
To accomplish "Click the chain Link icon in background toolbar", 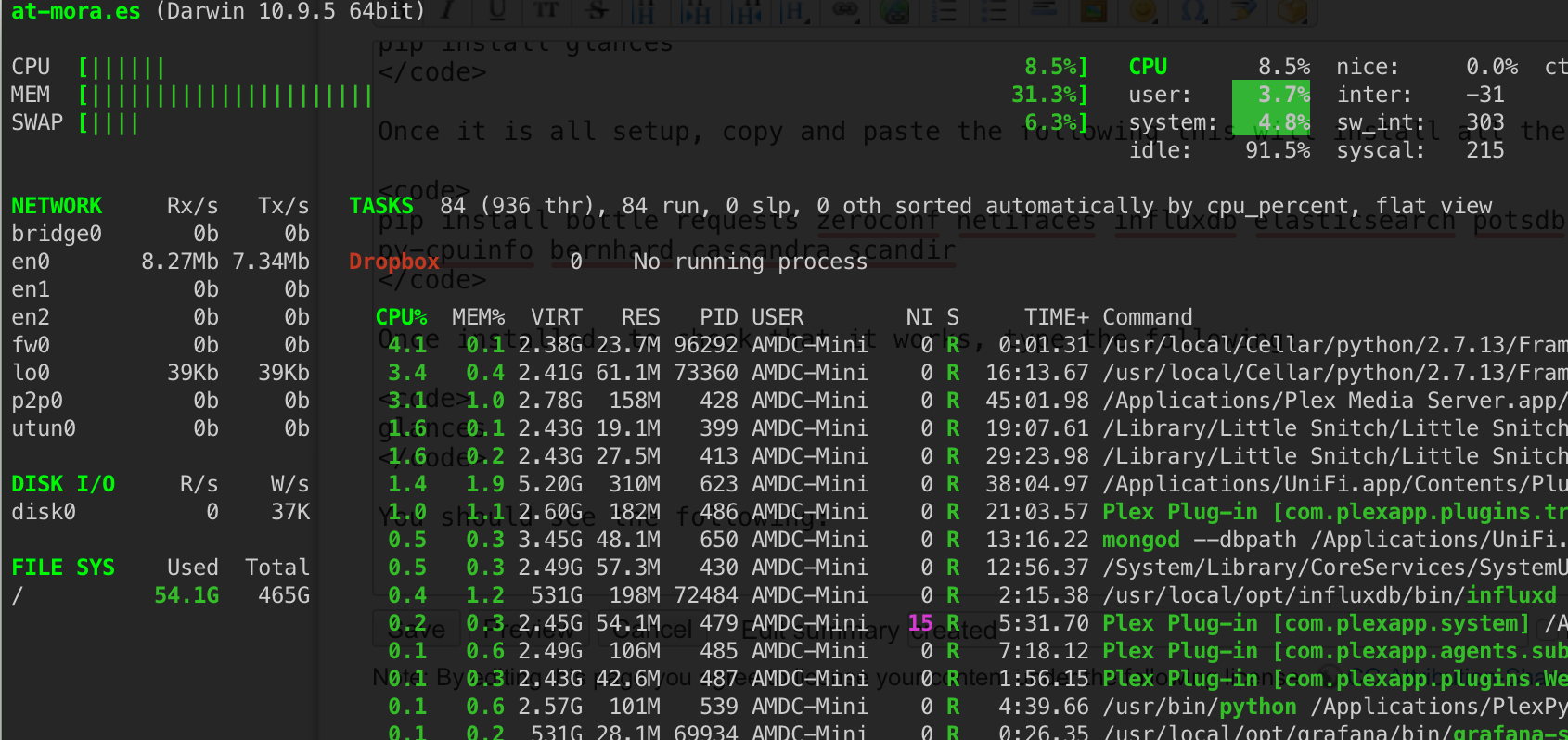I will click(x=844, y=9).
